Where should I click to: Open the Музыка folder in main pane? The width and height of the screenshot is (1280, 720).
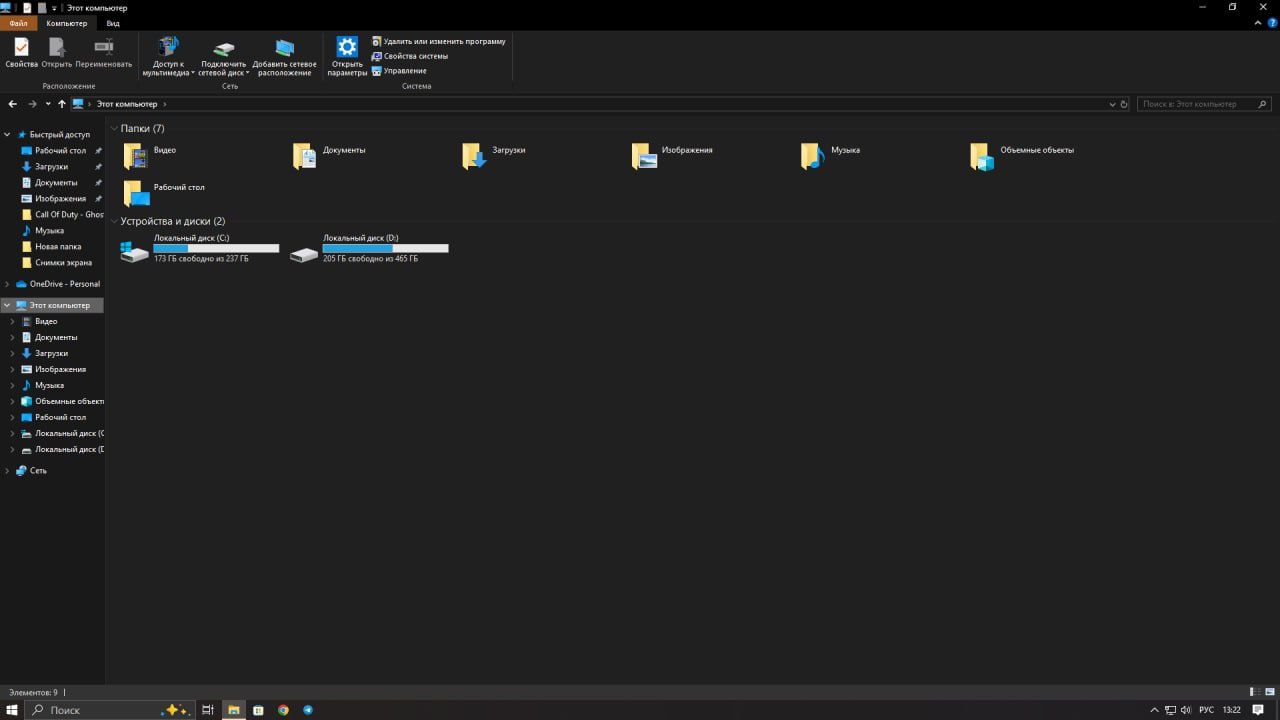(x=812, y=156)
